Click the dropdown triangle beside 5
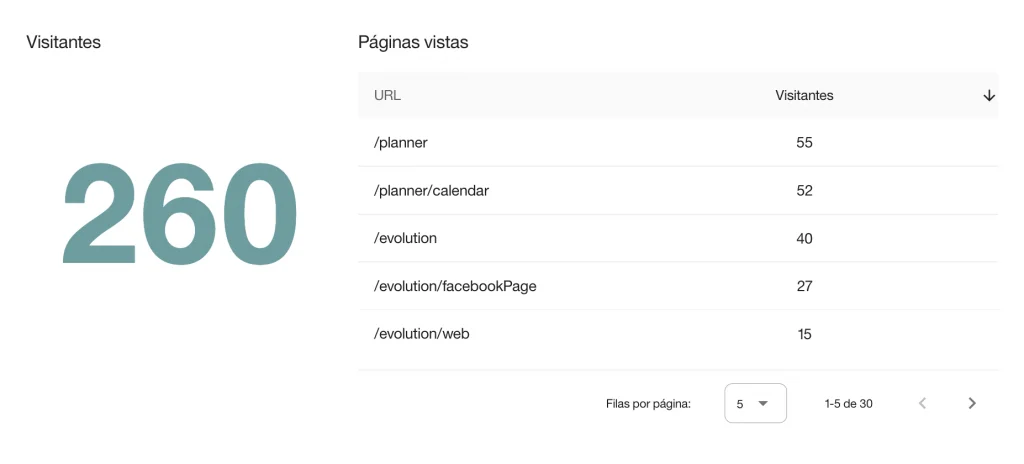Viewport: 1024px width, 464px height. [x=762, y=403]
